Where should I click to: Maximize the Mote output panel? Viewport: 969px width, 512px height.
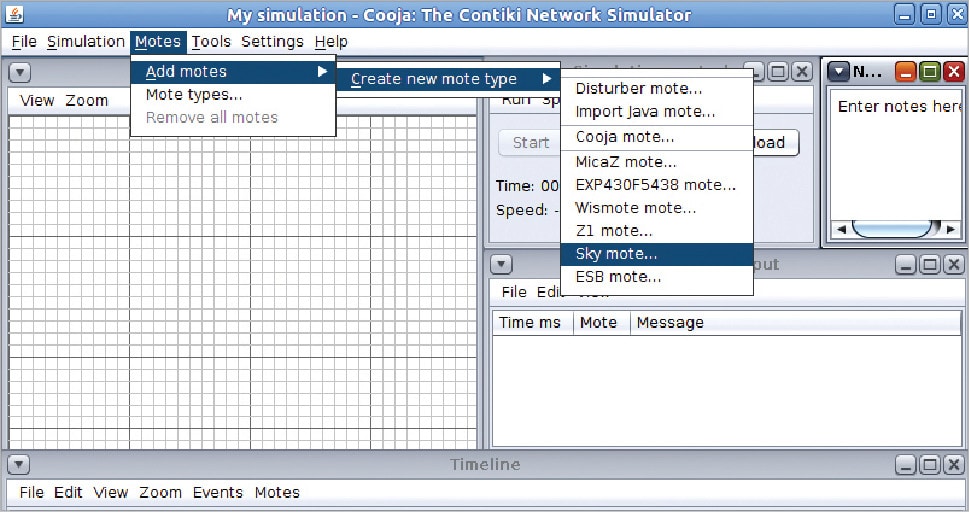pos(929,265)
